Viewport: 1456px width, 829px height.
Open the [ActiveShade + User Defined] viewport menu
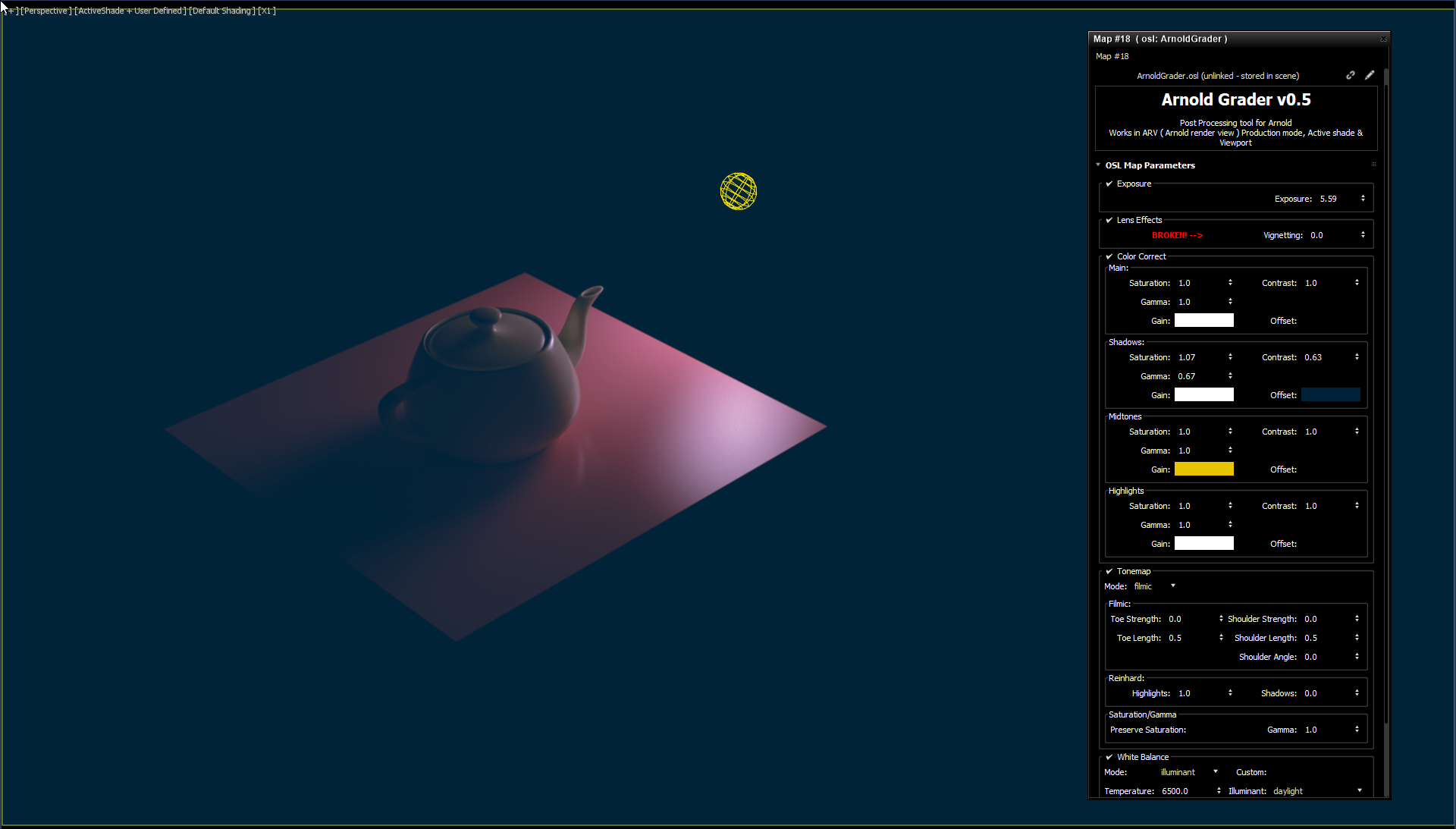click(x=130, y=11)
